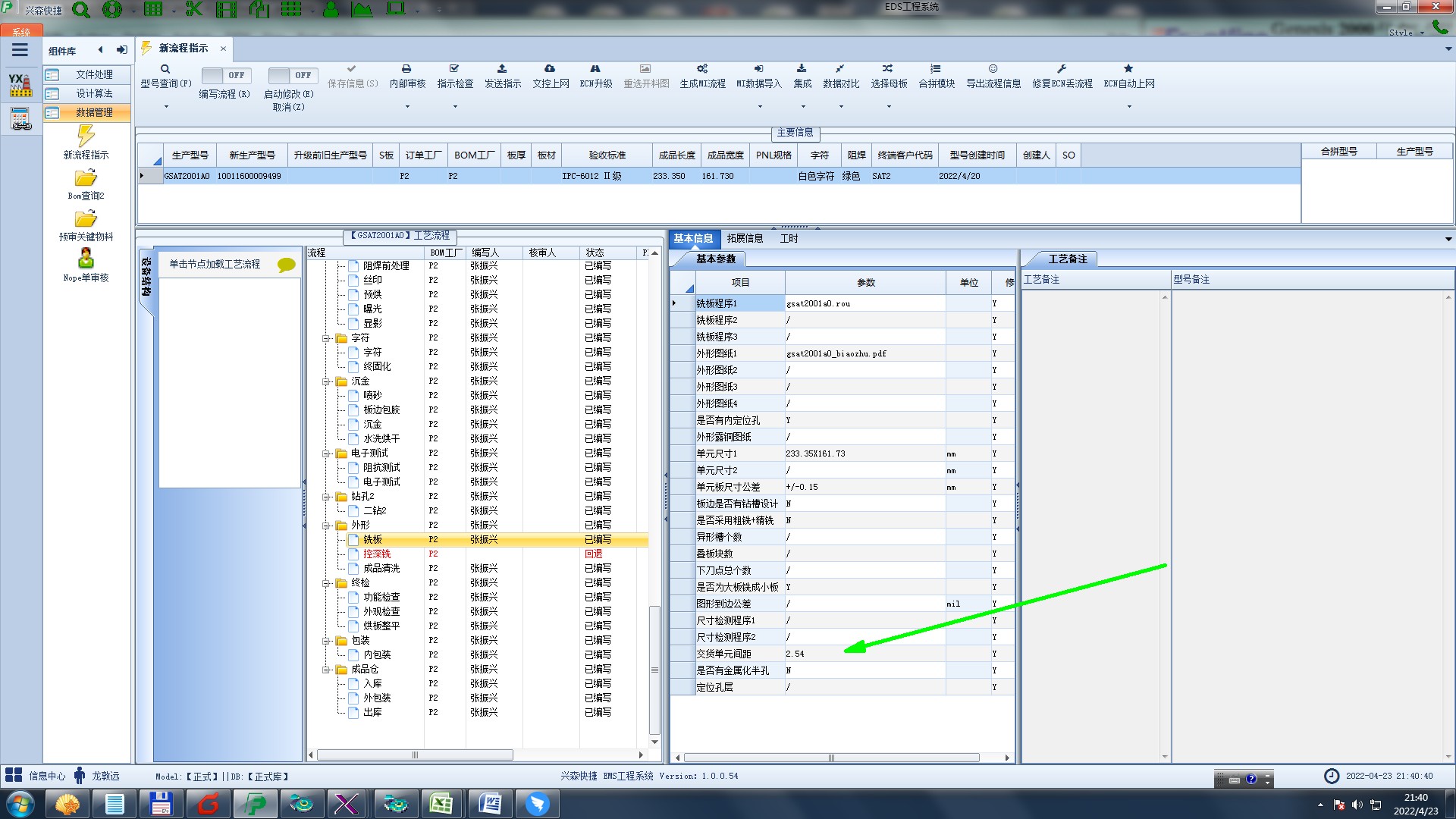
Task: Switch to the 拓展信息 tab
Action: pyautogui.click(x=745, y=238)
